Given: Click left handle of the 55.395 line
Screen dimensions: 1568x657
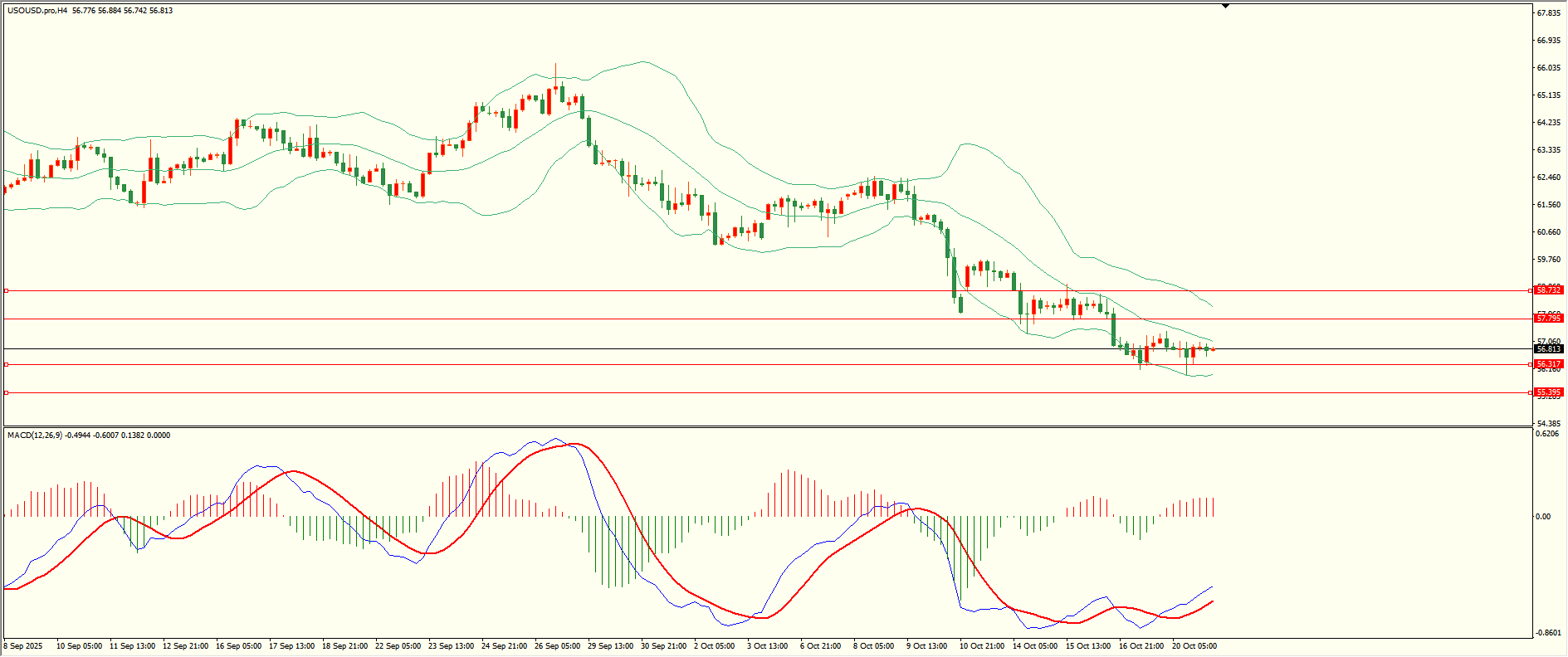Looking at the screenshot, I should click(7, 392).
